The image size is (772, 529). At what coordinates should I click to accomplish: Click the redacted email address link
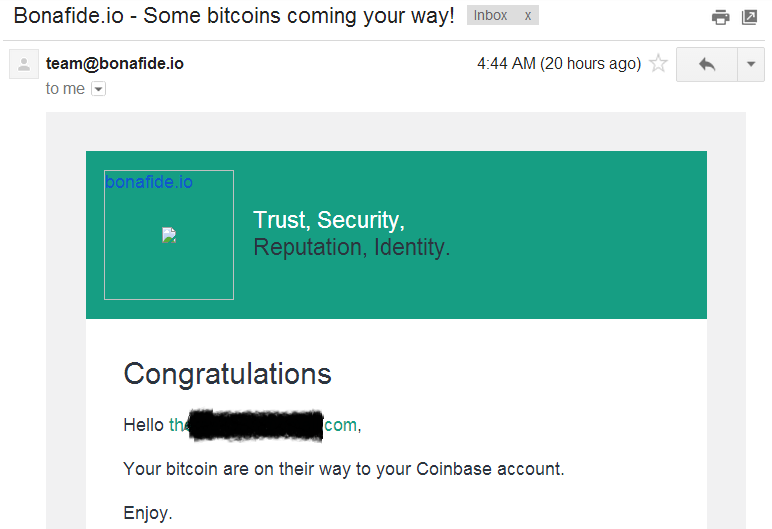pyautogui.click(x=262, y=425)
